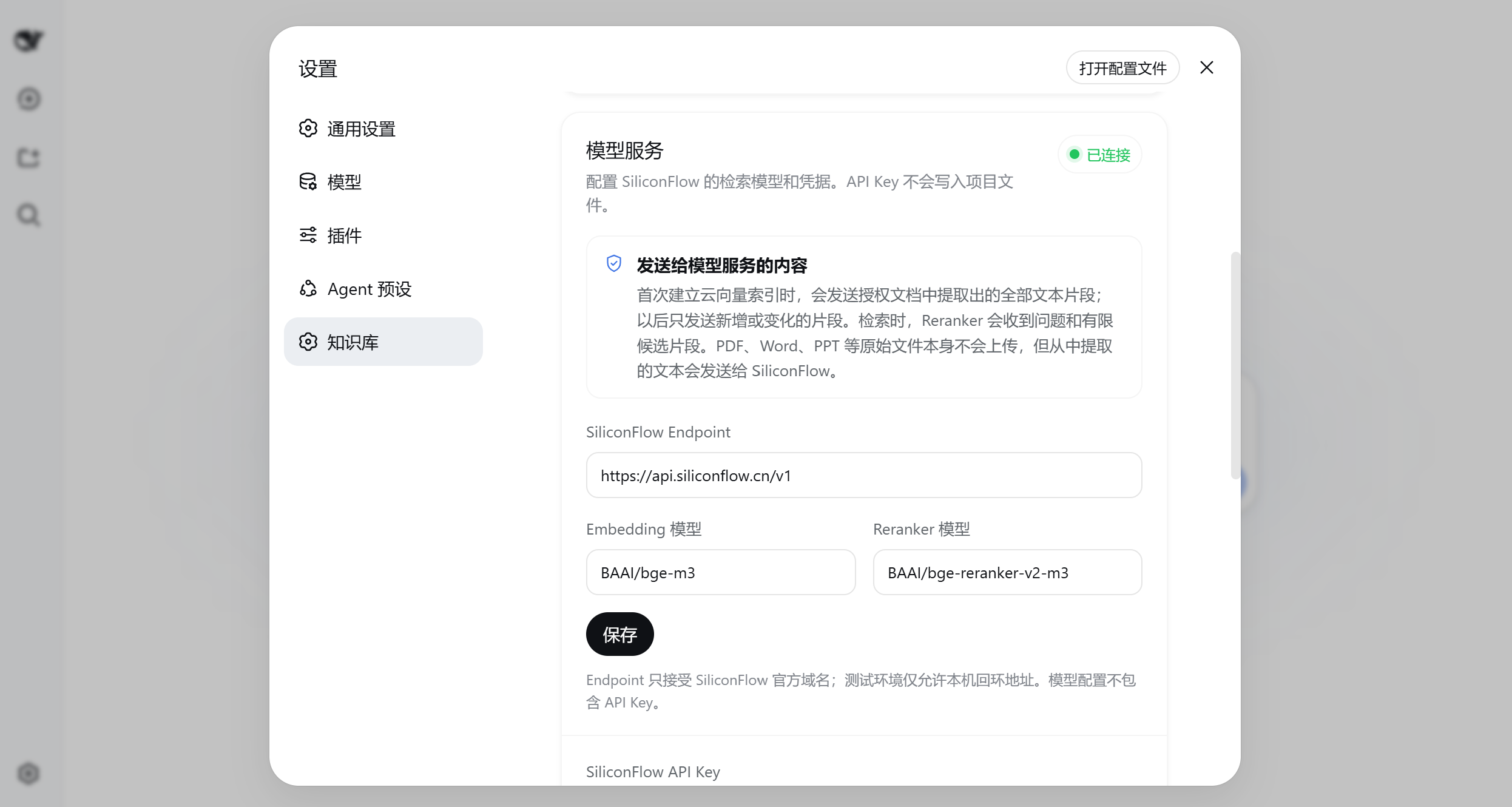1512x807 pixels.
Task: Click the gear icon beside 通用设置
Action: (x=308, y=129)
